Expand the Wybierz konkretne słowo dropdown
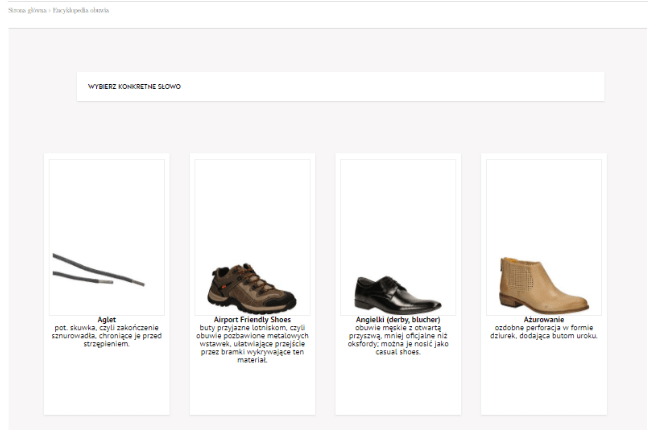Screen dimensions: 656x441 340,87
